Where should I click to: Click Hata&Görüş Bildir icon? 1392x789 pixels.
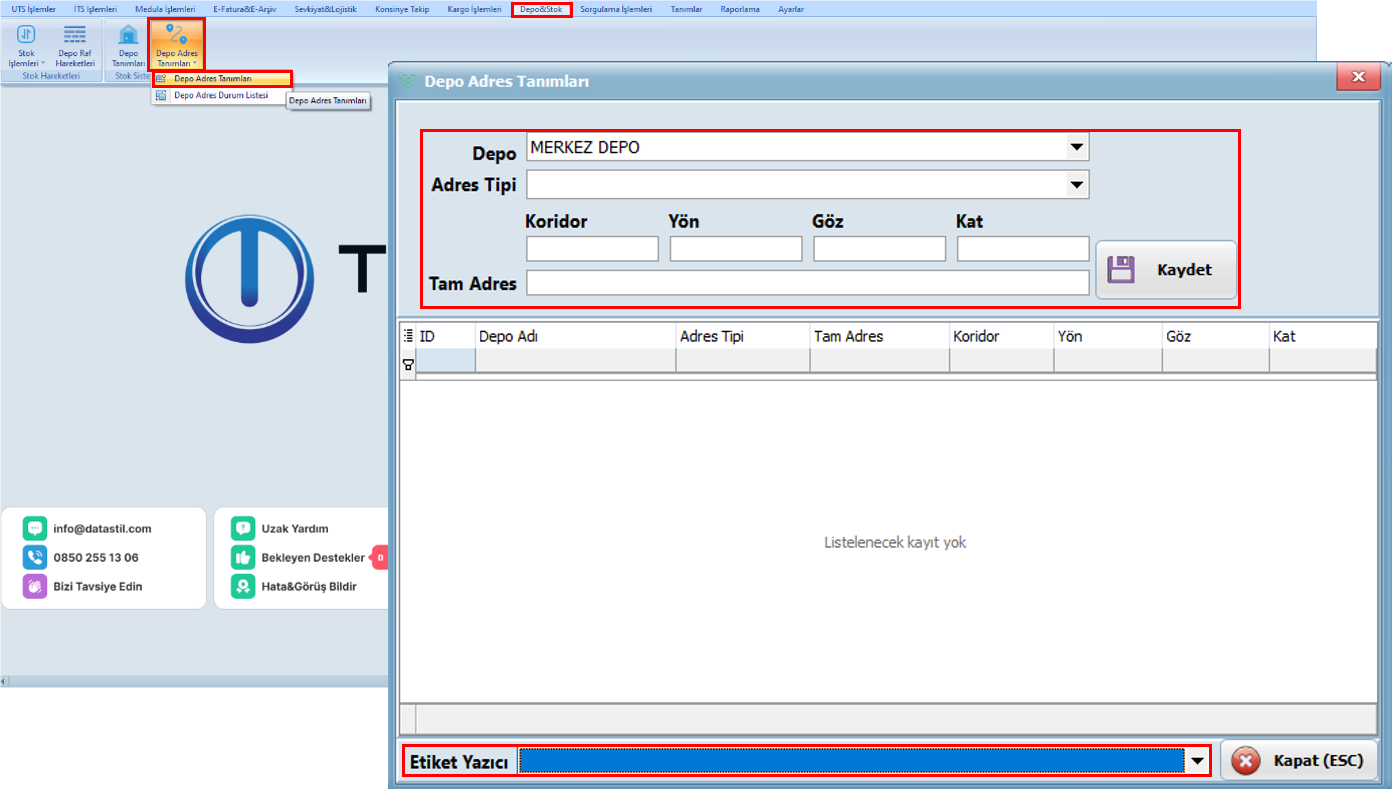click(x=243, y=587)
